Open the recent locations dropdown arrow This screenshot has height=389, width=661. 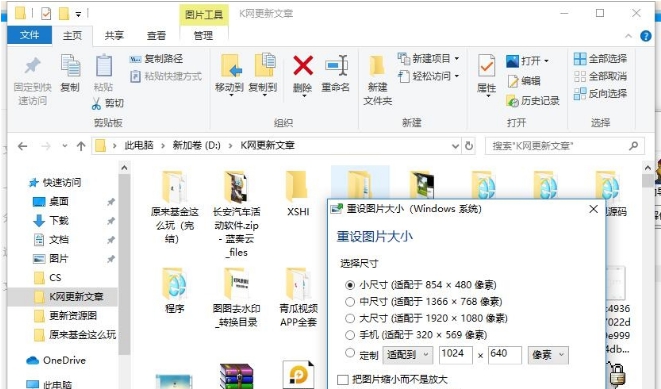(x=64, y=146)
